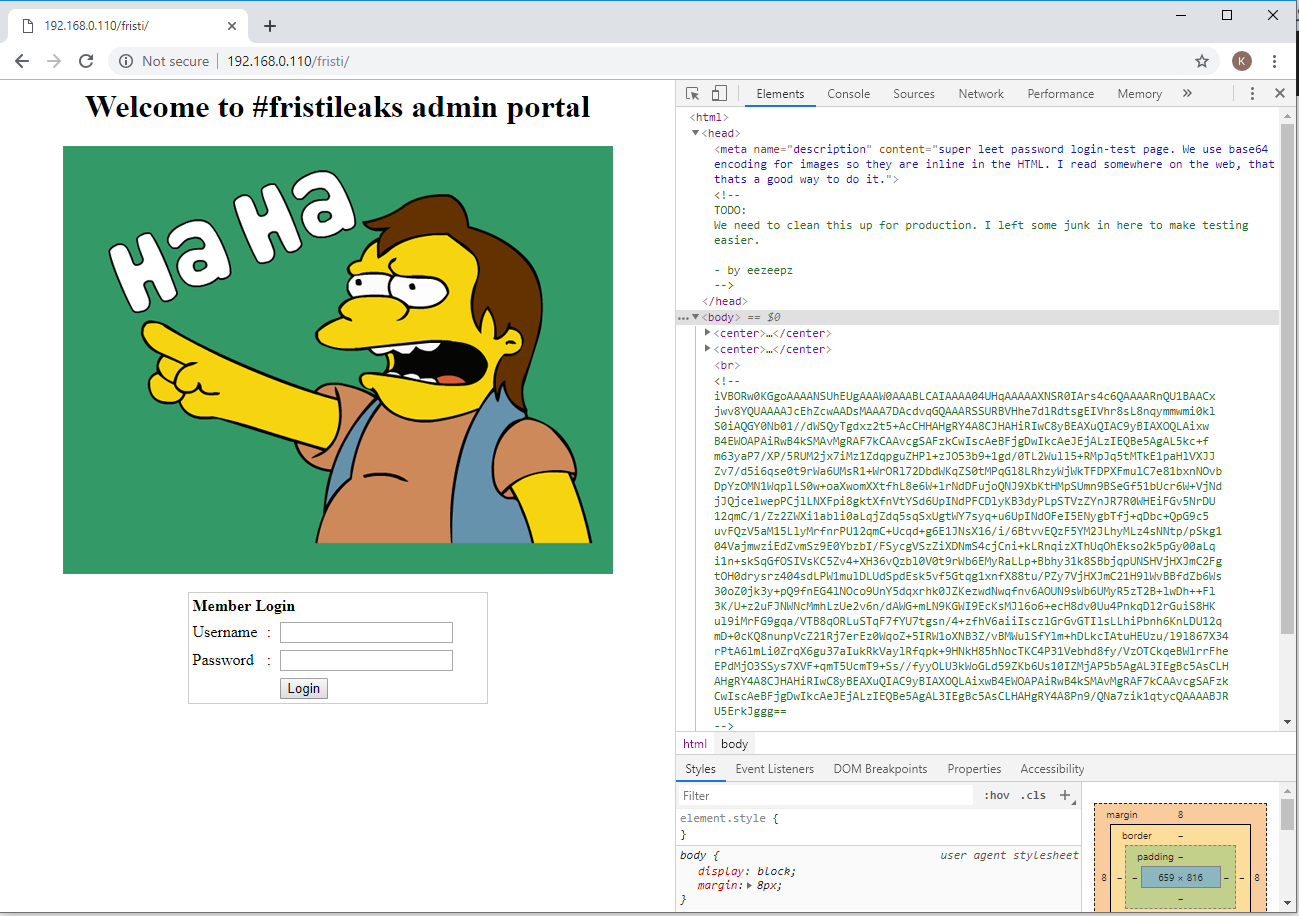
Task: Switch to the Network tab
Action: 981,93
